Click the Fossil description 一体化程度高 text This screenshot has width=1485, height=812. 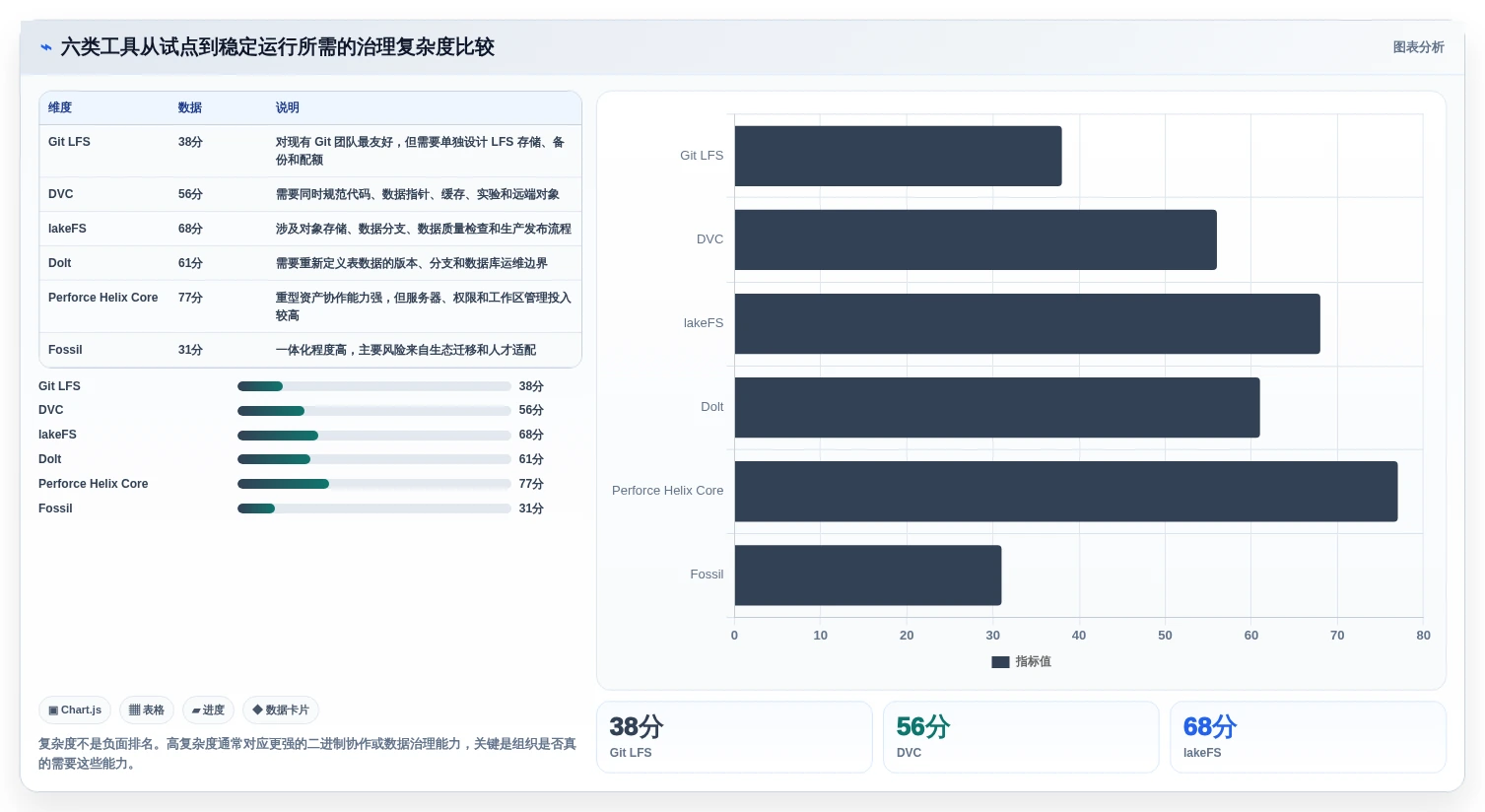(406, 350)
